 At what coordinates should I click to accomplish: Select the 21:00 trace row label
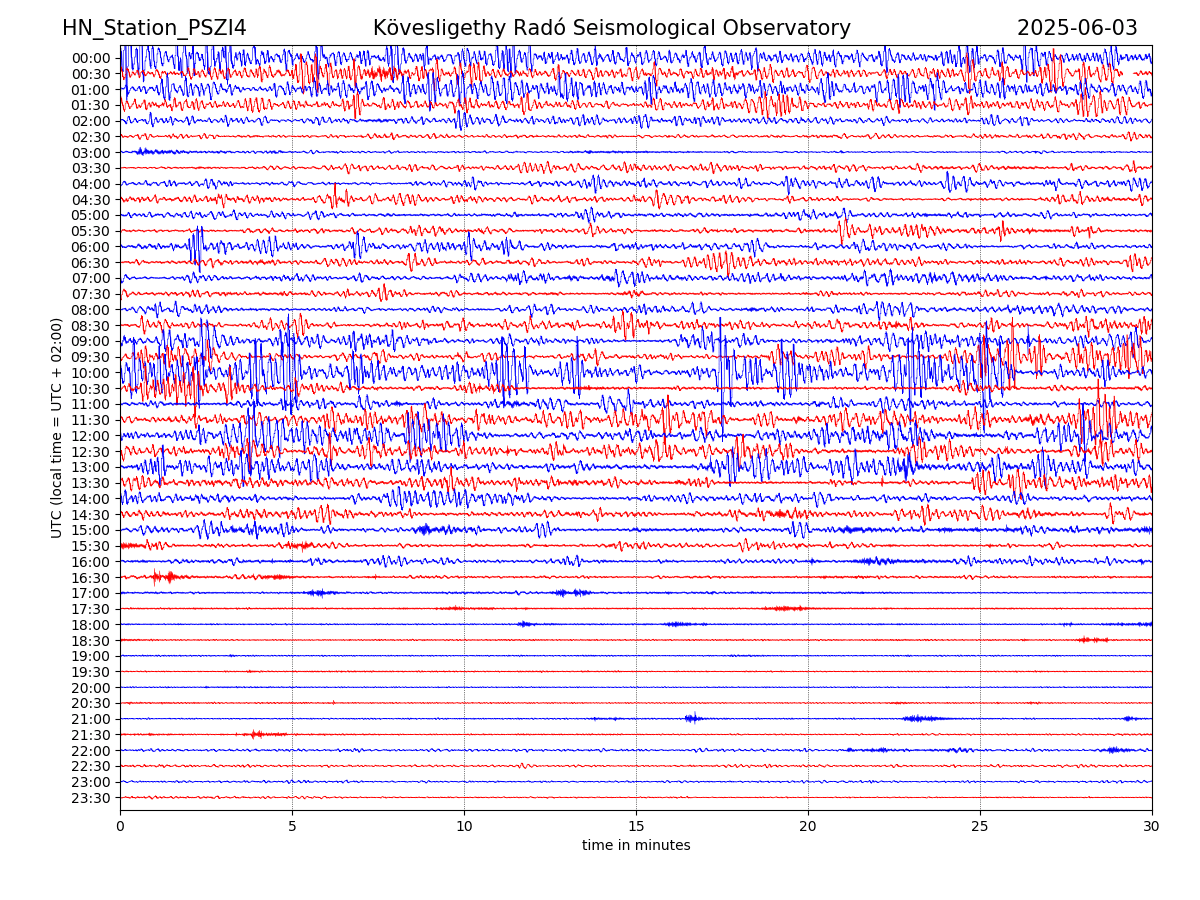[90, 719]
